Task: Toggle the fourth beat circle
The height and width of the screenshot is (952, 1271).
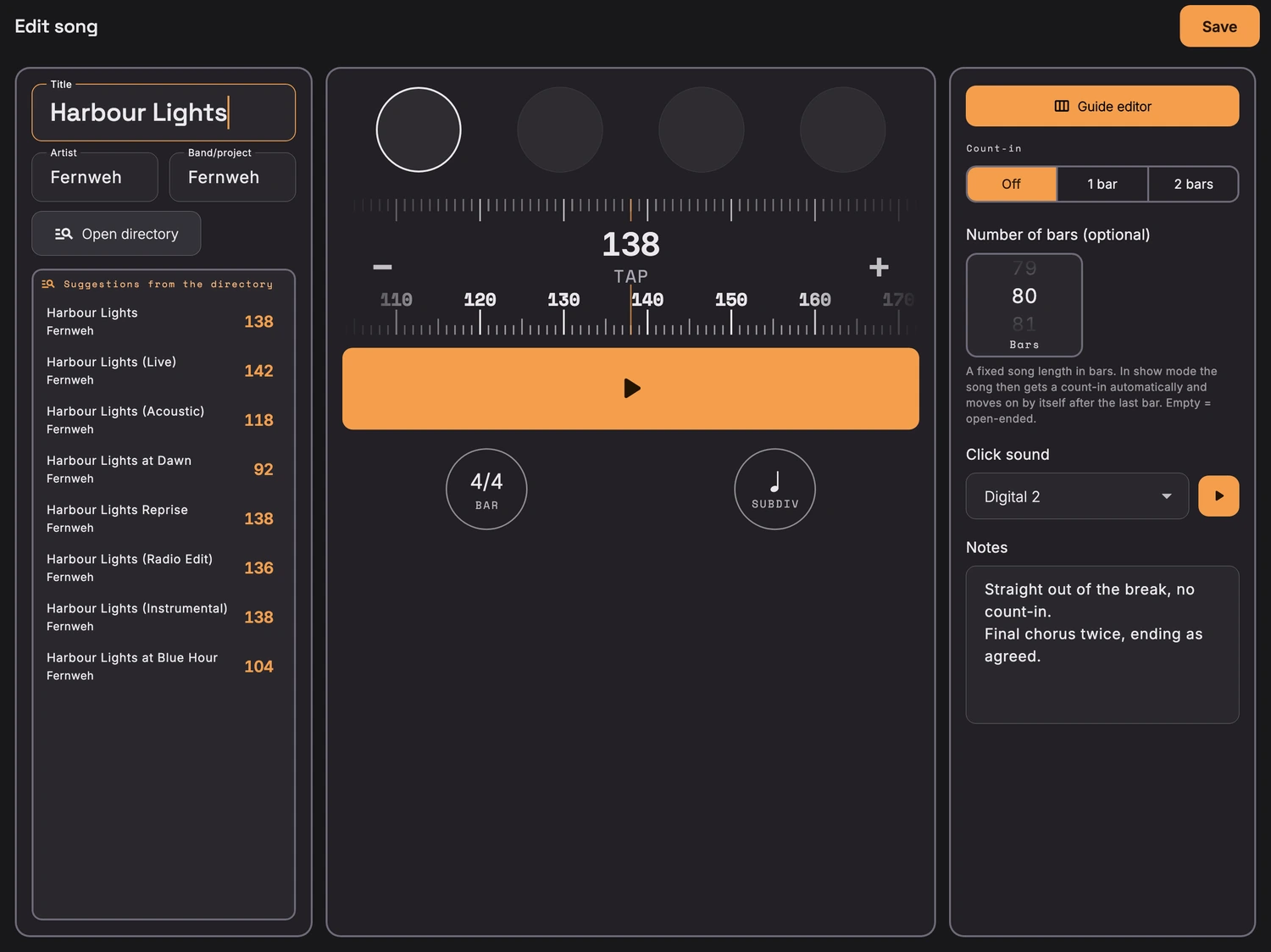Action: click(843, 130)
